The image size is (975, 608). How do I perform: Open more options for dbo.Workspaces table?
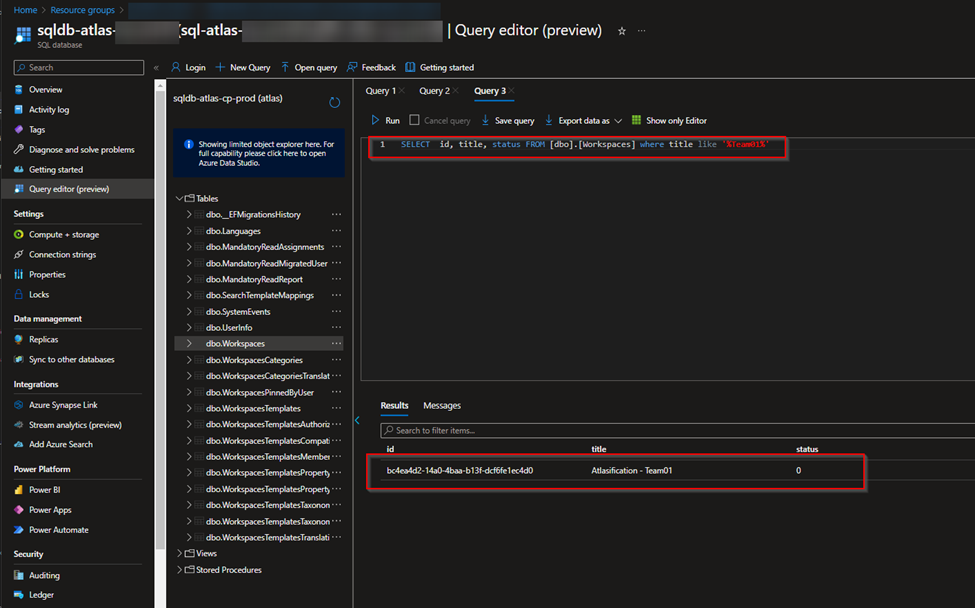tap(336, 344)
